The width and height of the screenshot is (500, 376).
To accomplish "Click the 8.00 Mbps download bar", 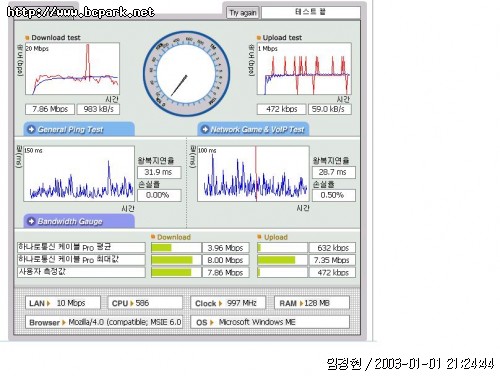I will (176, 260).
